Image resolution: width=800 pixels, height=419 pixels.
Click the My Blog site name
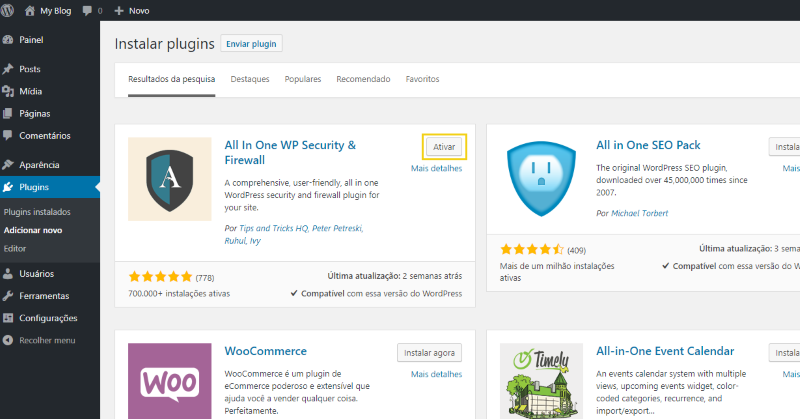56,11
